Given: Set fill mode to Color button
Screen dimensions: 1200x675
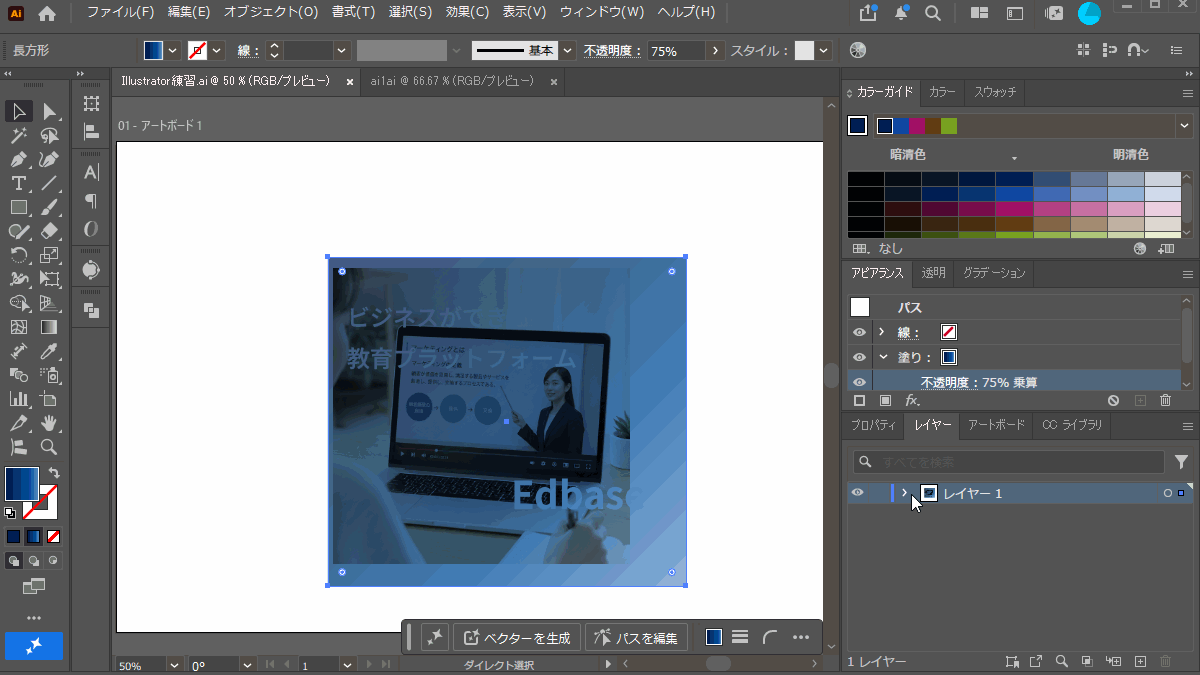Looking at the screenshot, I should pyautogui.click(x=14, y=537).
